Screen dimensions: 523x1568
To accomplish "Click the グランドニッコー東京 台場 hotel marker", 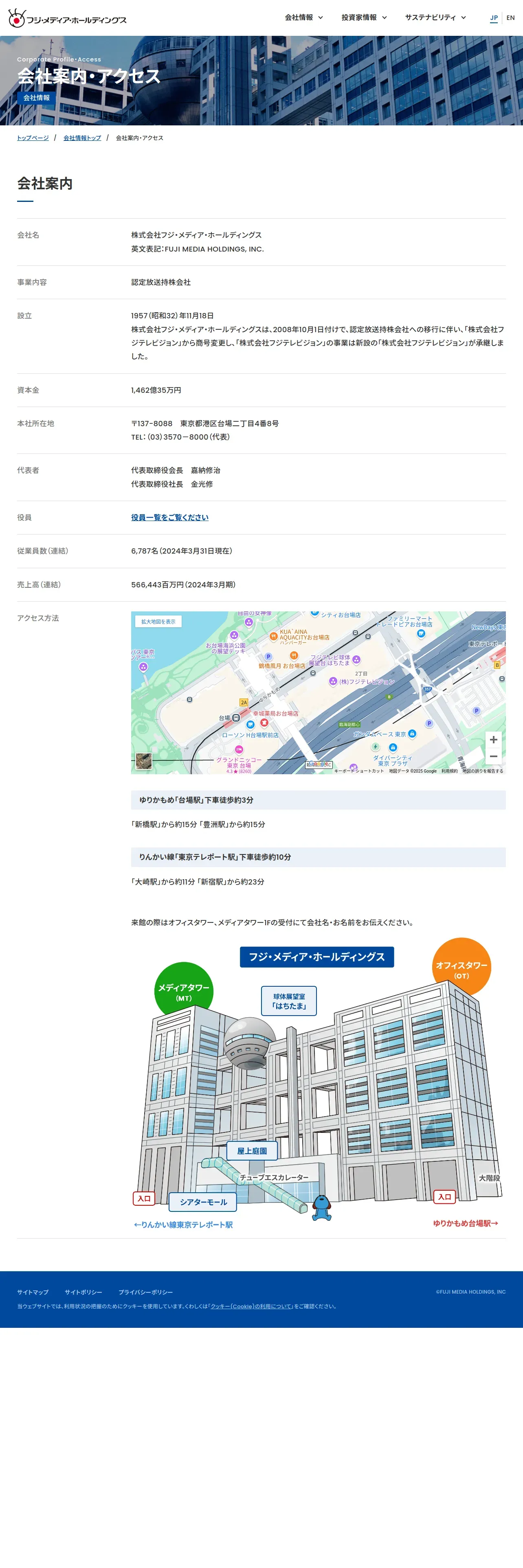I will tap(239, 750).
